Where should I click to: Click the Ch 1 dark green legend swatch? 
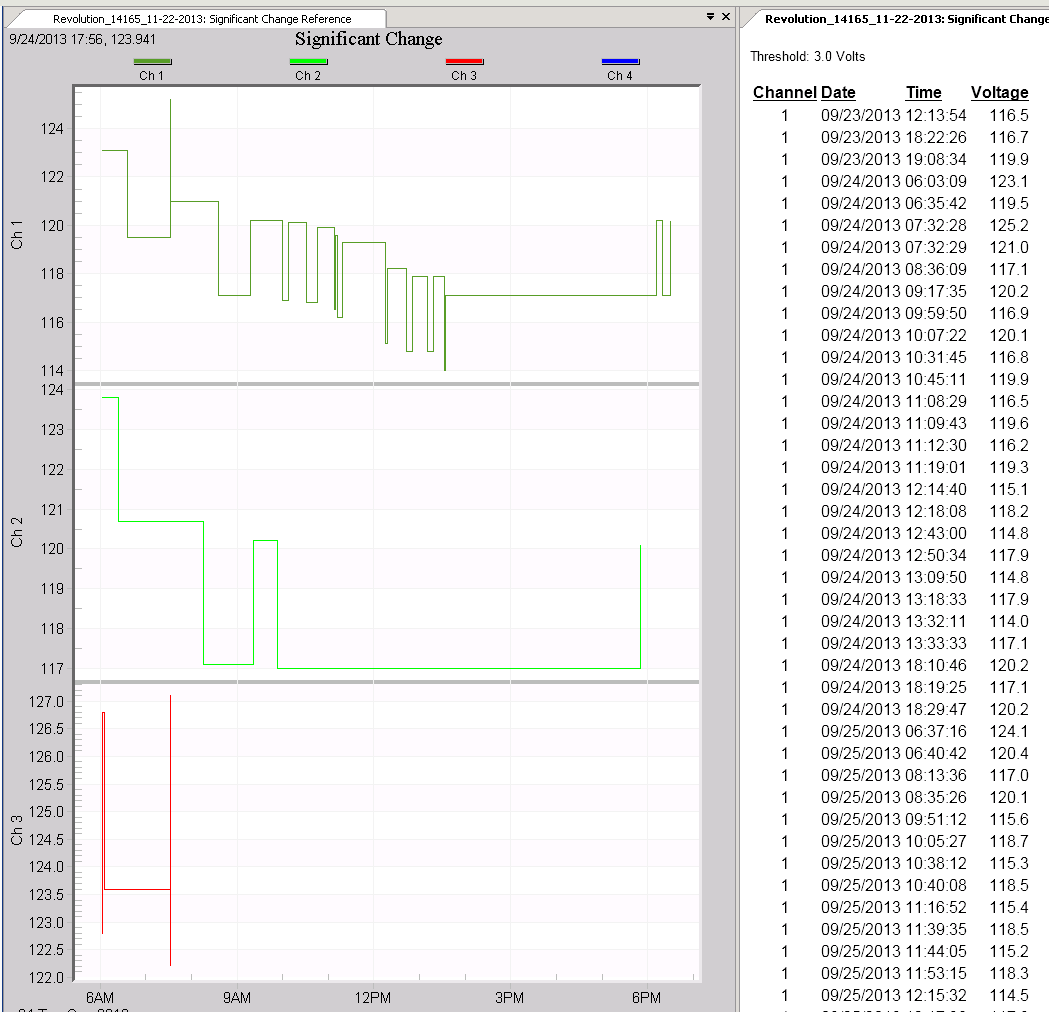tap(152, 62)
